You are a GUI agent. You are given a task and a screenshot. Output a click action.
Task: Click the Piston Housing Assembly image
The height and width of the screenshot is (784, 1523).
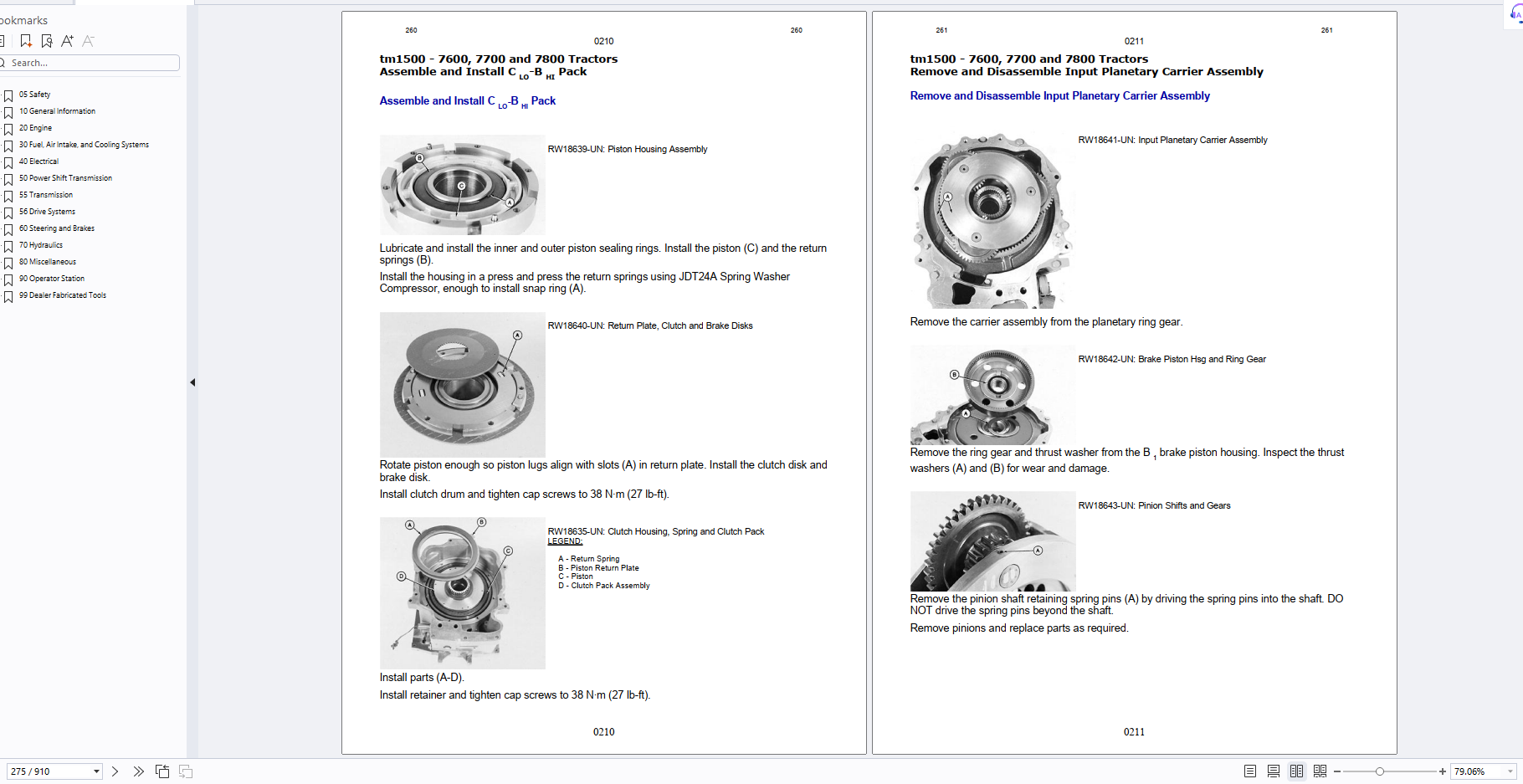462,185
